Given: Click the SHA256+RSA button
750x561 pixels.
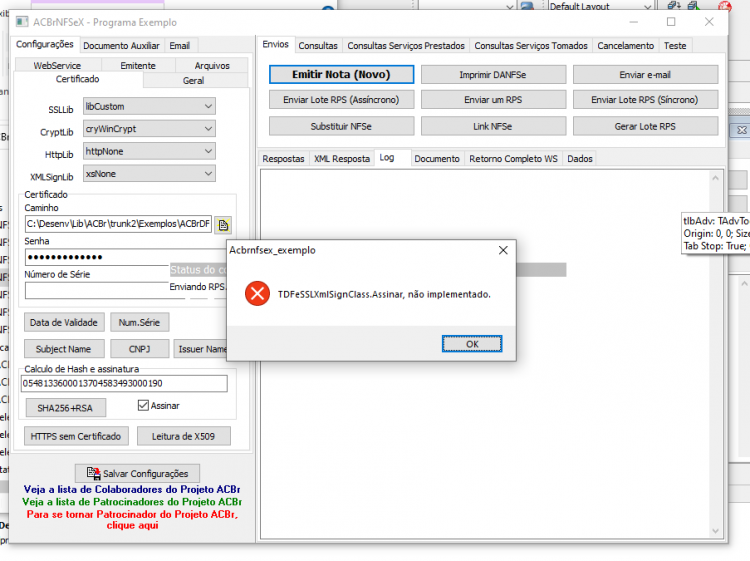Looking at the screenshot, I should point(65,408).
